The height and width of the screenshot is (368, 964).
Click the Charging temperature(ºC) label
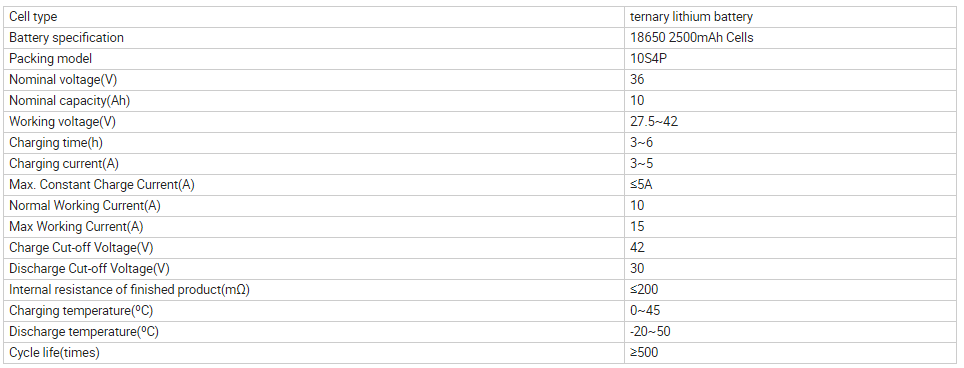[81, 310]
